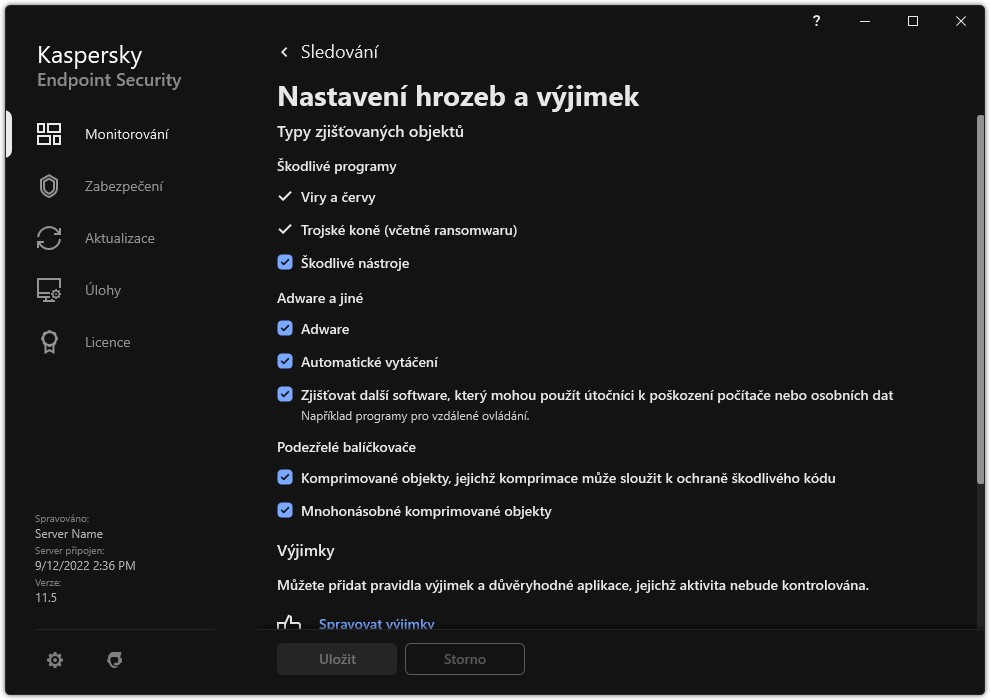The image size is (990, 700).
Task: Click the support icon next to settings gear
Action: (x=115, y=659)
